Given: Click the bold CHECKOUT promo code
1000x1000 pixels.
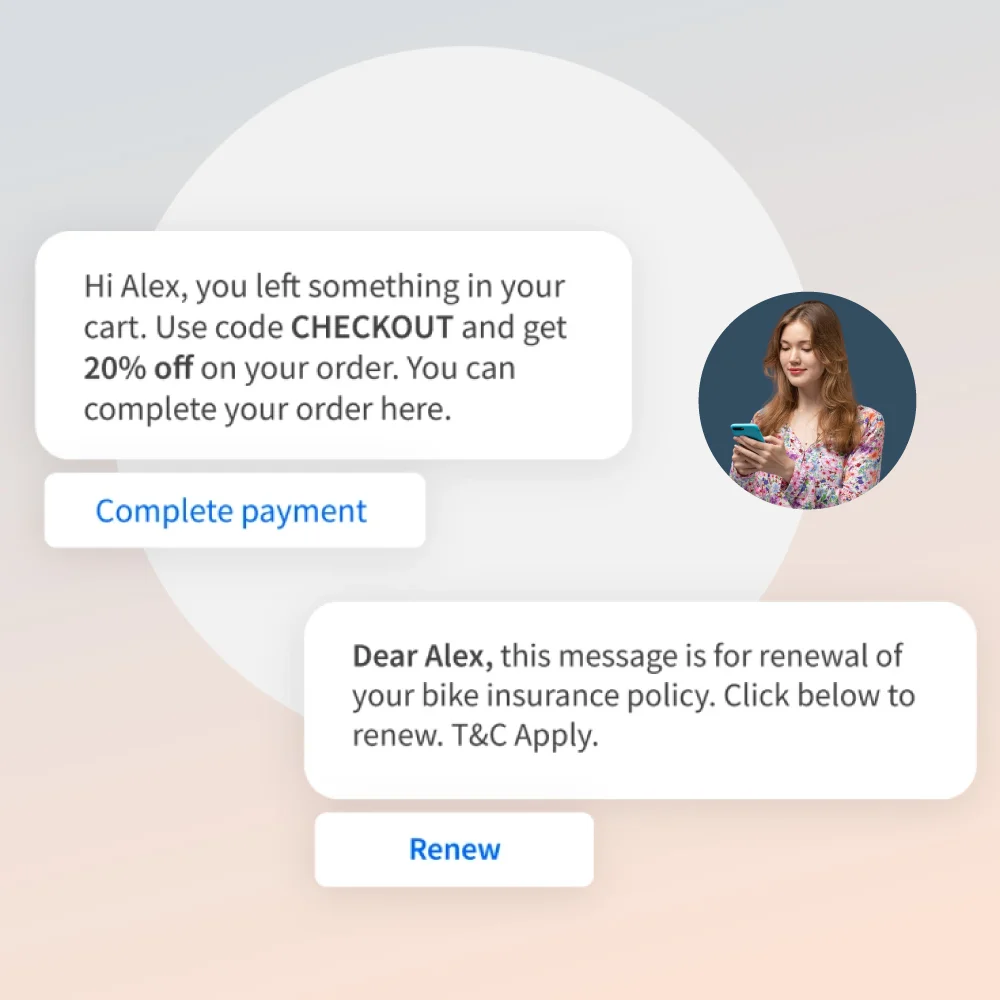Looking at the screenshot, I should (372, 327).
